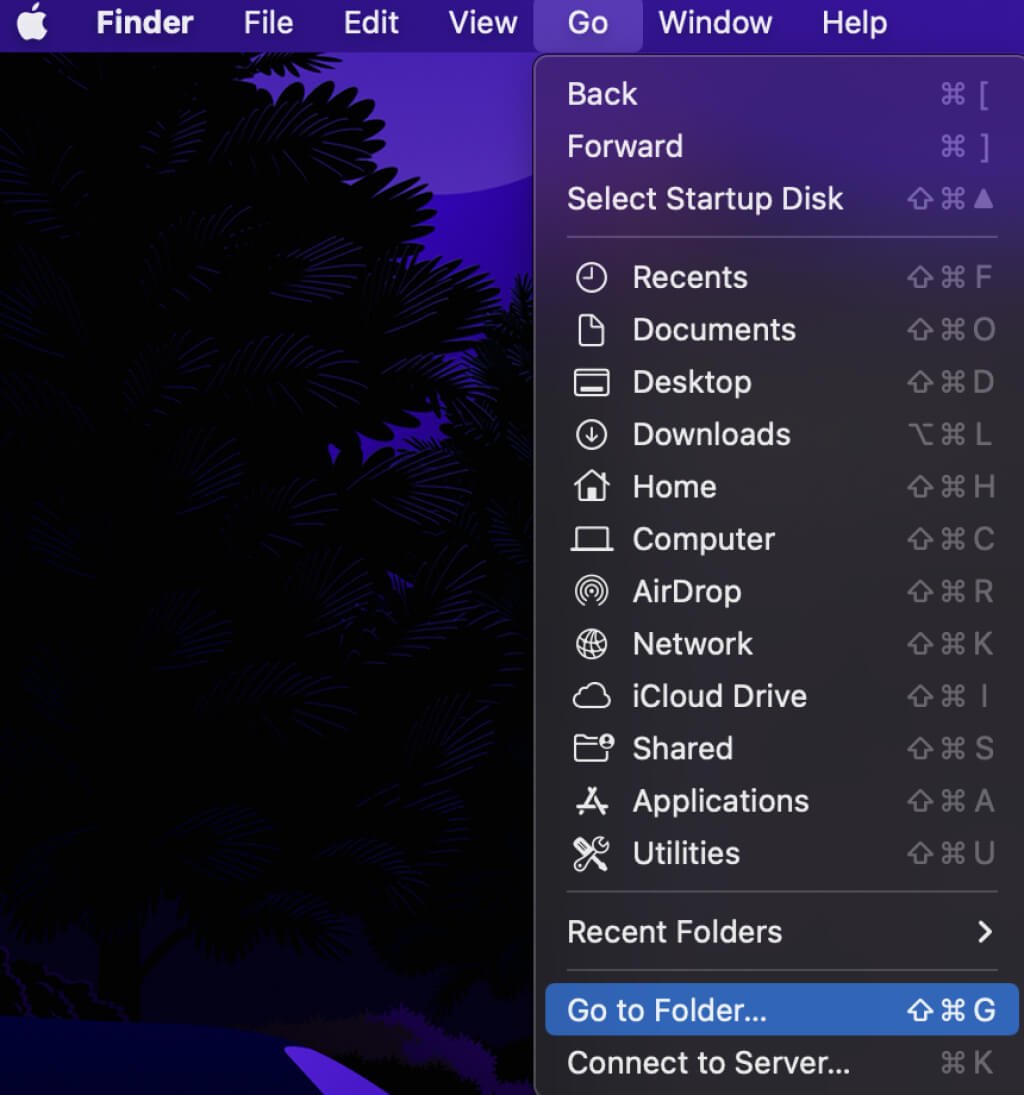Open the View menu
Screen dimensions: 1024x1095
click(483, 22)
